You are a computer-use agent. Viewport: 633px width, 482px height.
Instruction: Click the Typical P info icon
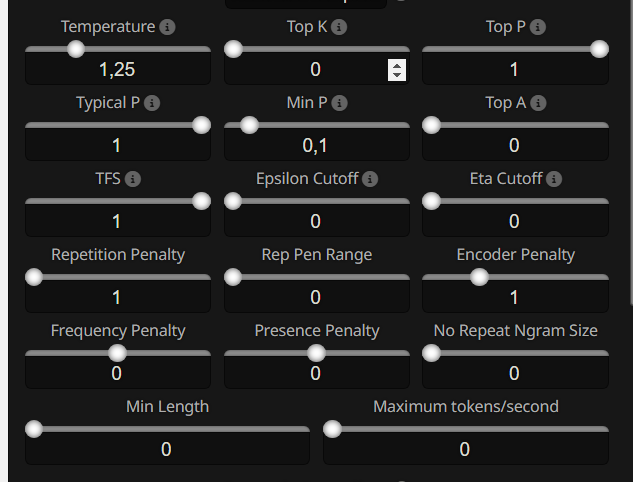[153, 103]
